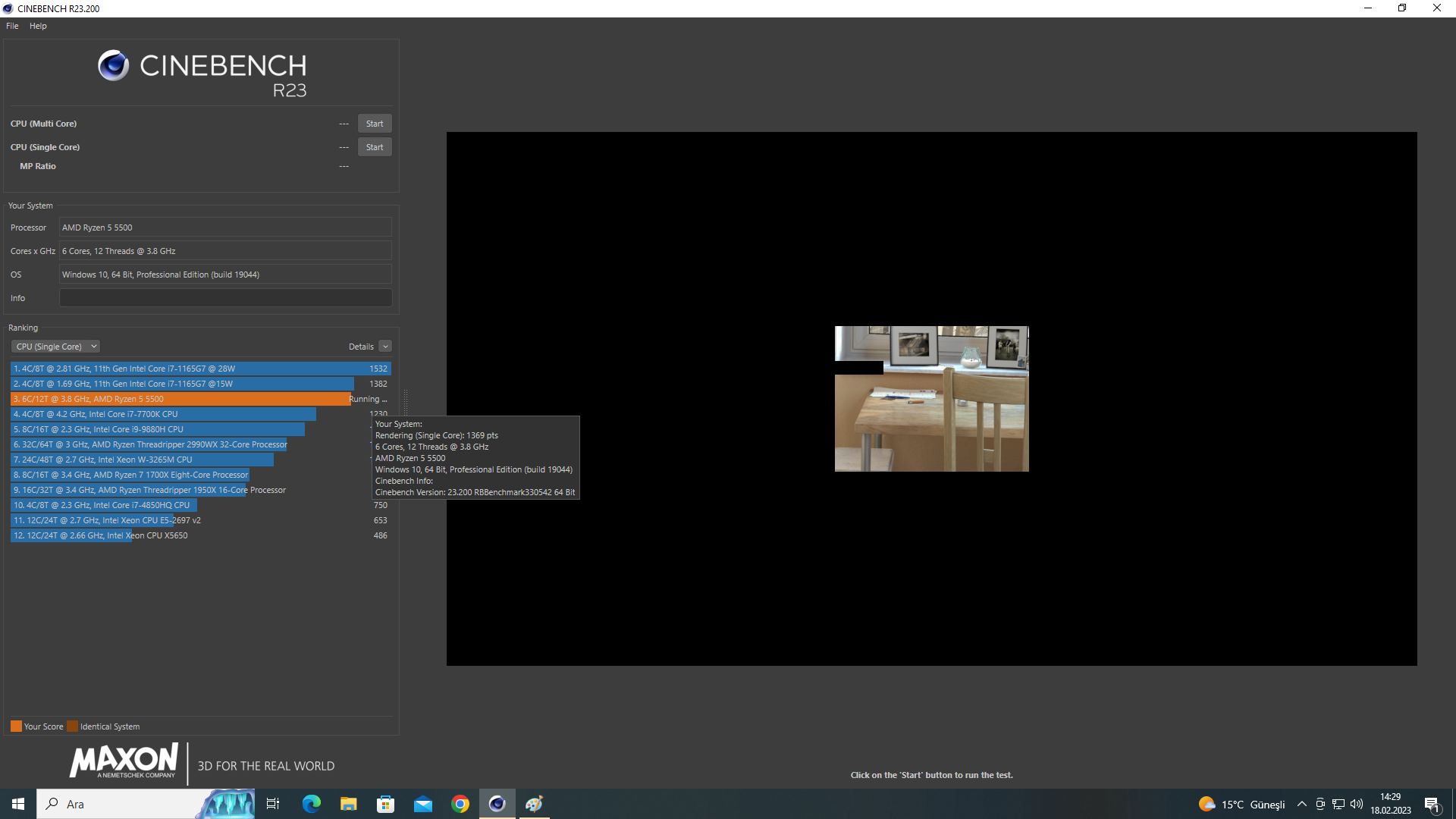Image resolution: width=1456 pixels, height=819 pixels.
Task: Open the volume control tray icon
Action: click(x=1357, y=805)
